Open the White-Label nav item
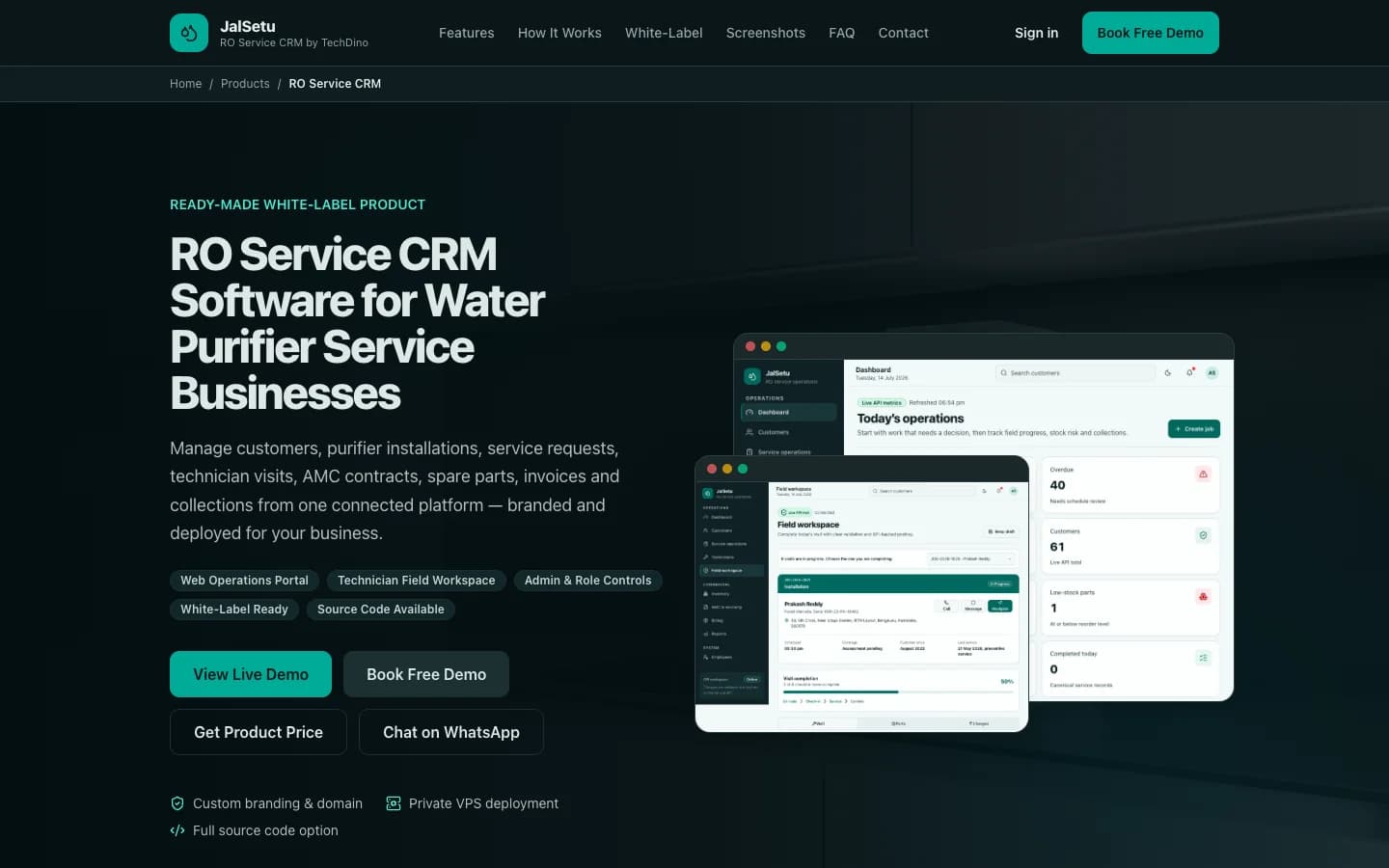Screen dimensions: 1389x868 pyautogui.click(x=664, y=33)
